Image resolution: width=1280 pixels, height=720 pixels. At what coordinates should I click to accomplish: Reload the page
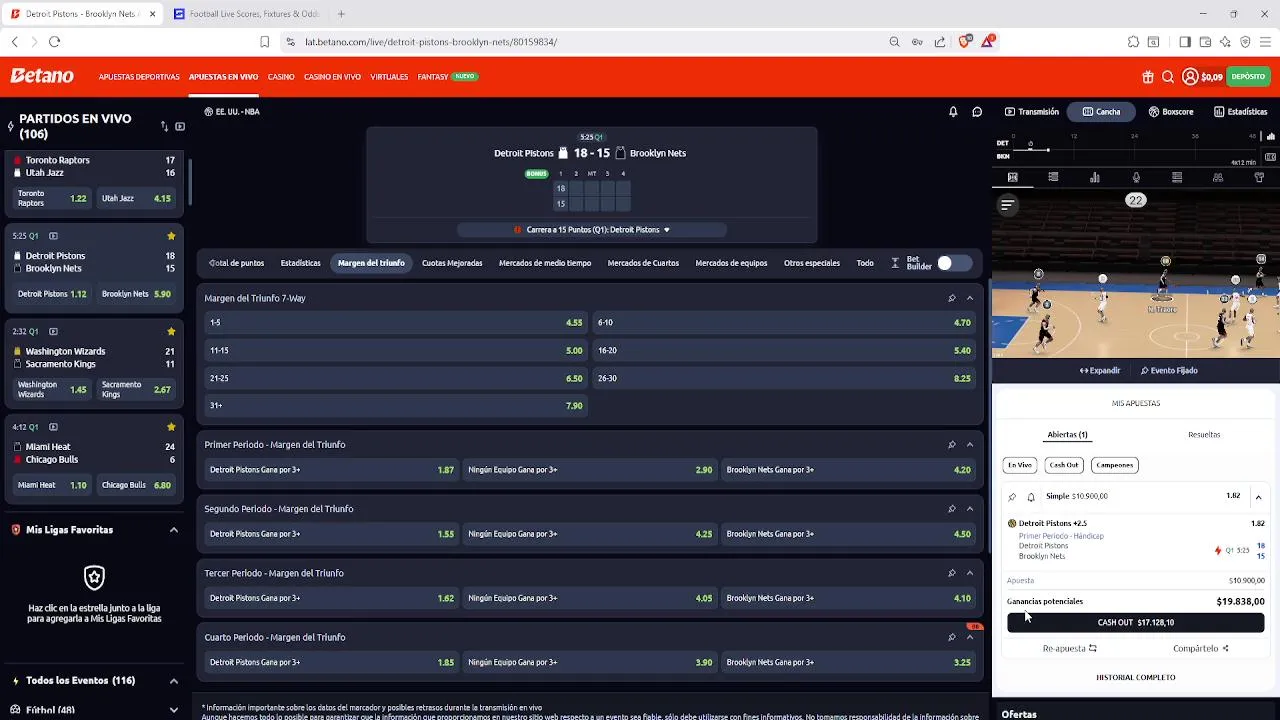54,42
